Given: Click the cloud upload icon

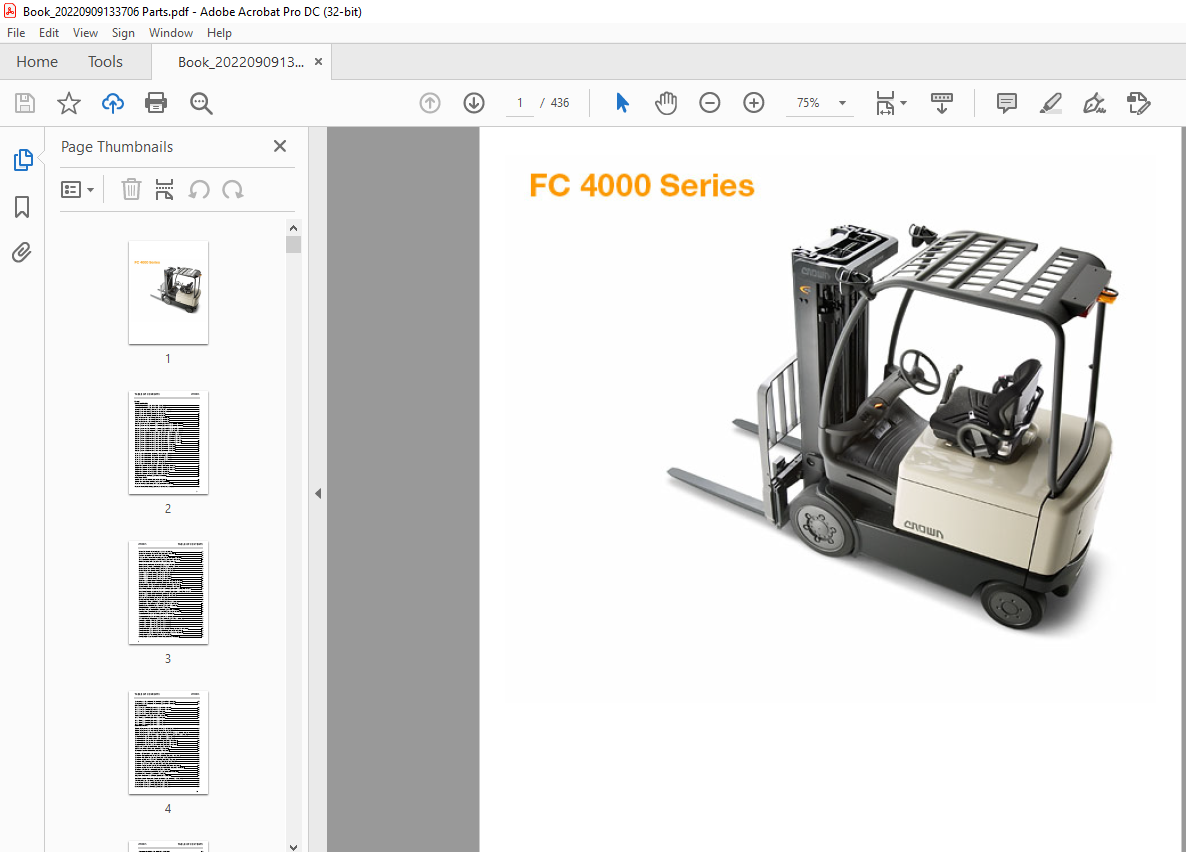Looking at the screenshot, I should pyautogui.click(x=113, y=103).
